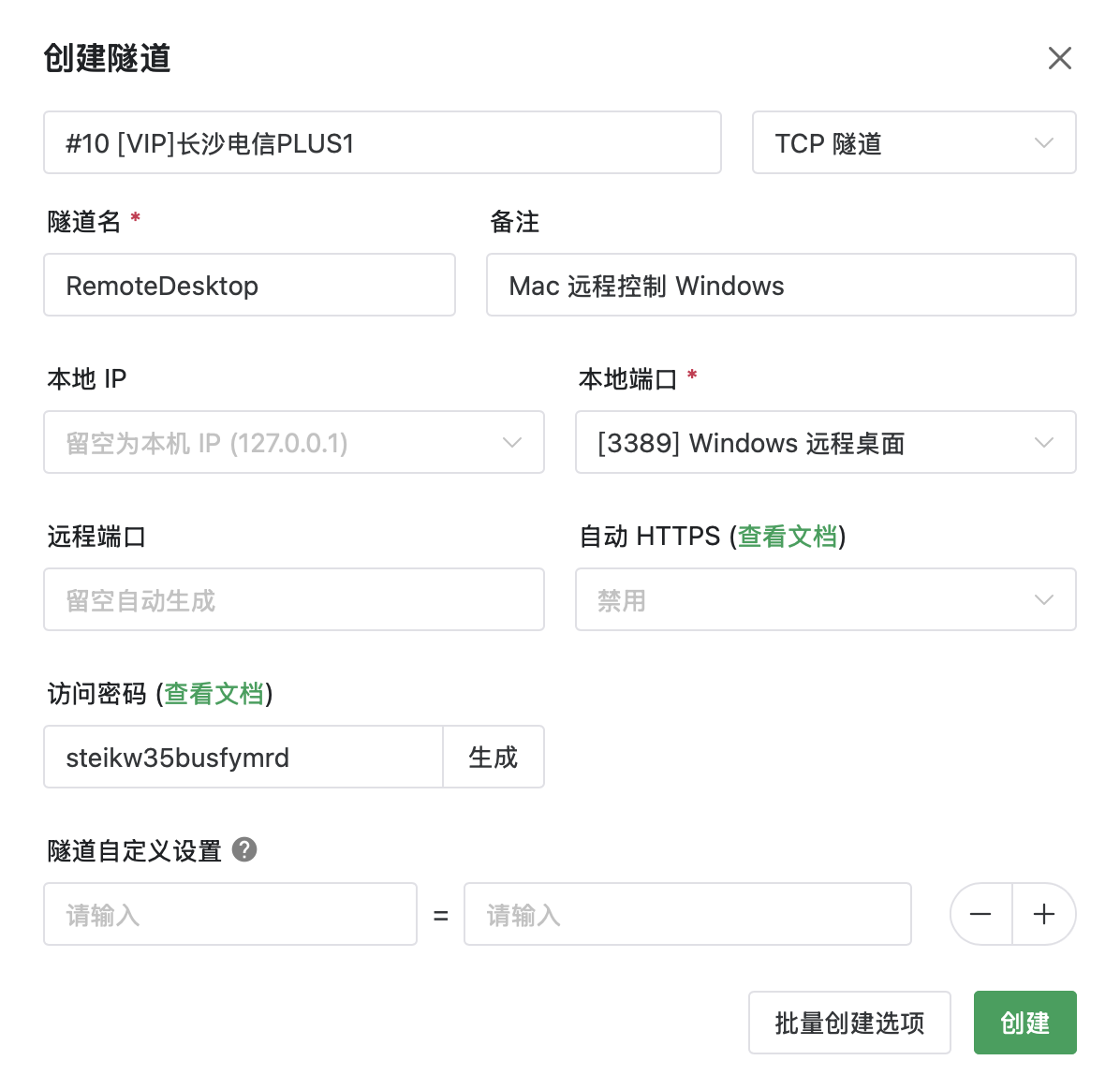This screenshot has height=1090, width=1120.
Task: Click the chevron on the TCP 隧道 selector
Action: click(x=1043, y=142)
